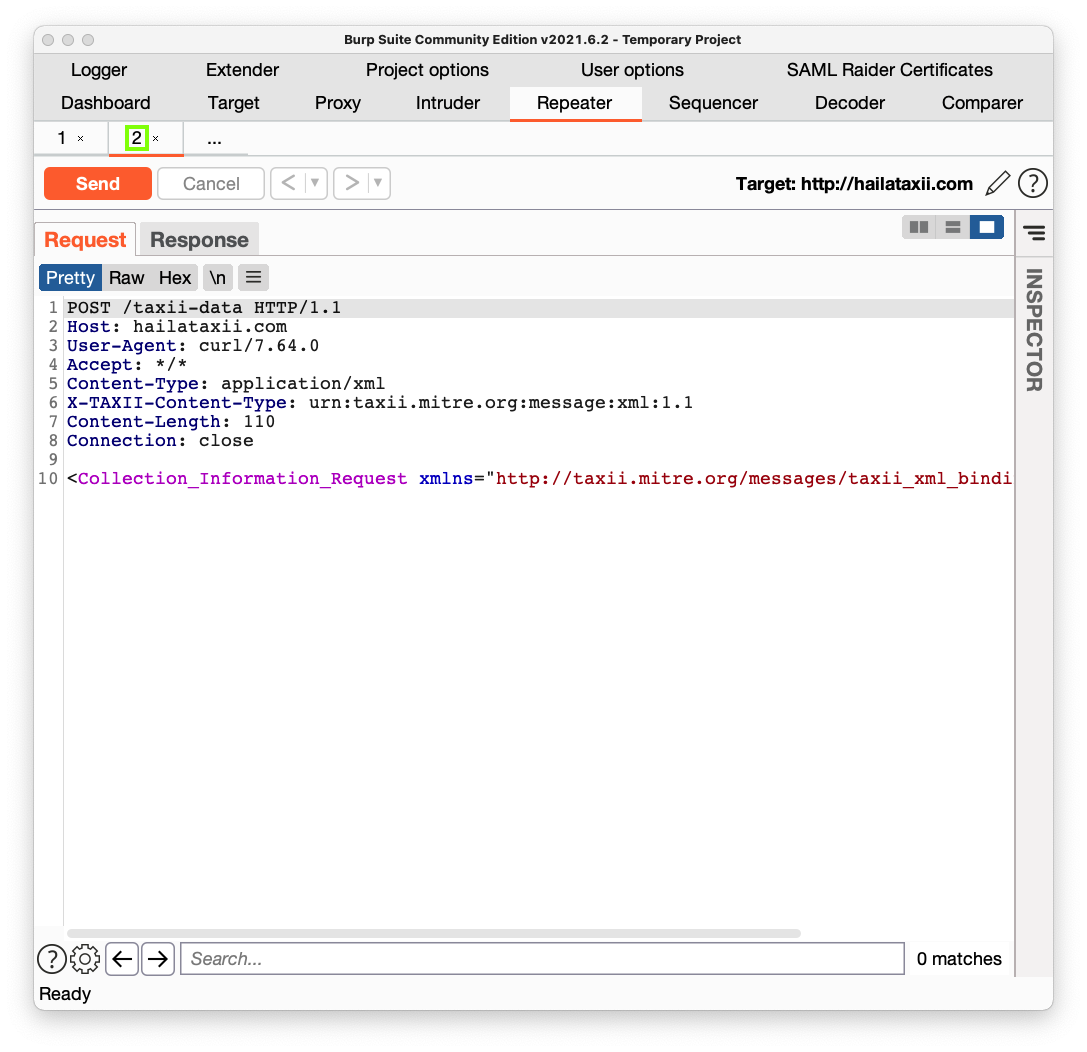The image size is (1087, 1052).
Task: Open search settings gear icon
Action: point(85,959)
